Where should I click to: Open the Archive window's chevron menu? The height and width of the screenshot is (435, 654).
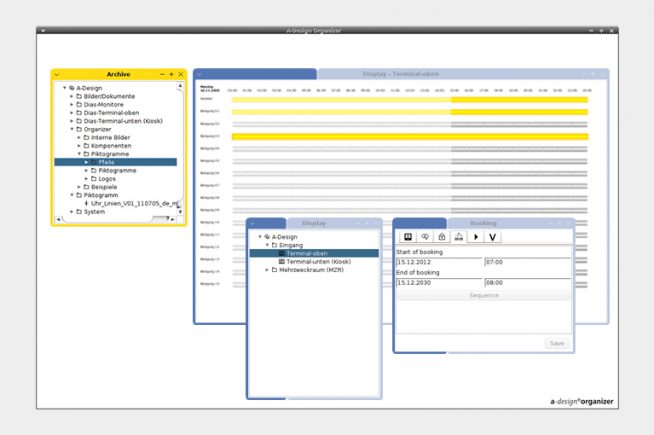click(57, 75)
